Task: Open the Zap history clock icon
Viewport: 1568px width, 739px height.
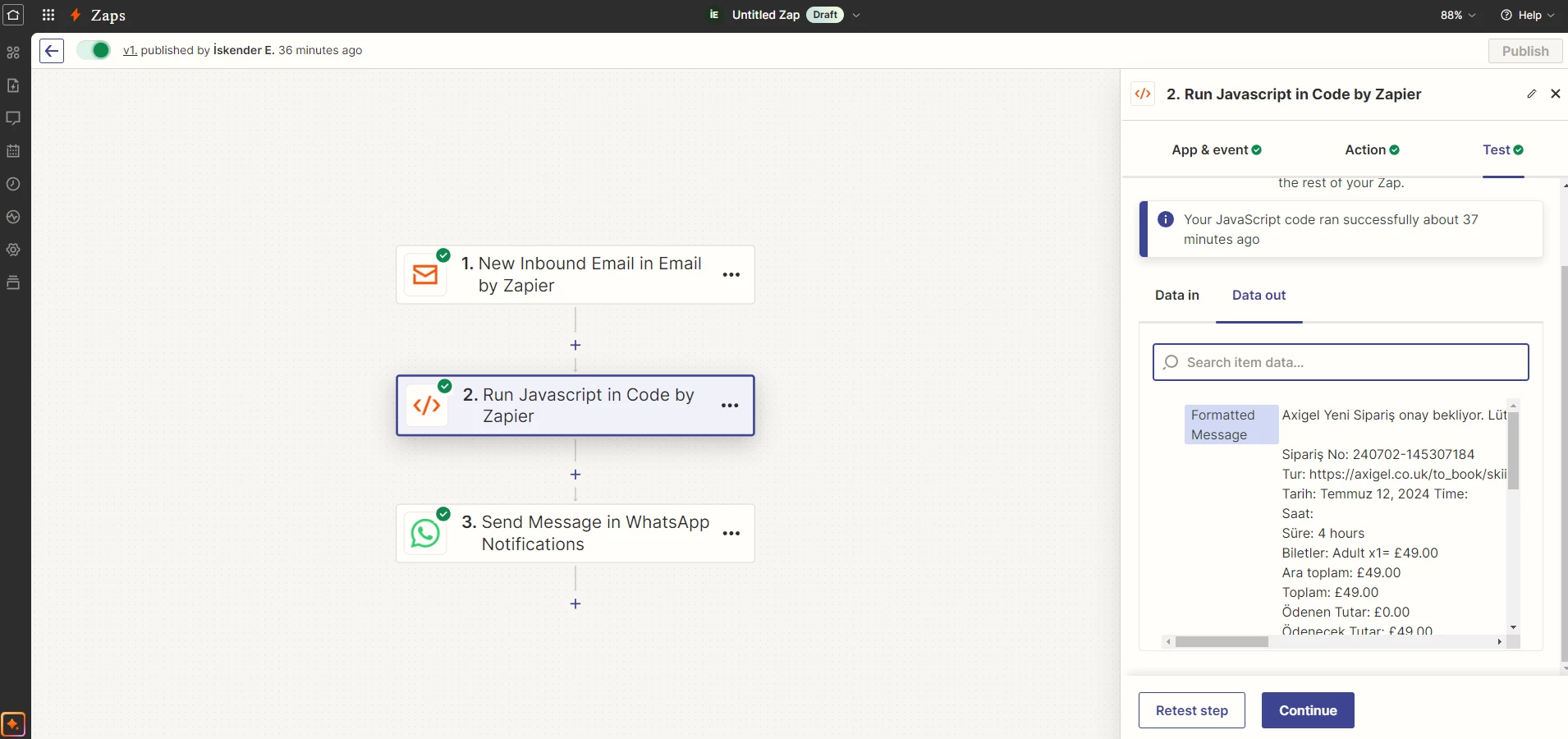Action: click(x=13, y=184)
